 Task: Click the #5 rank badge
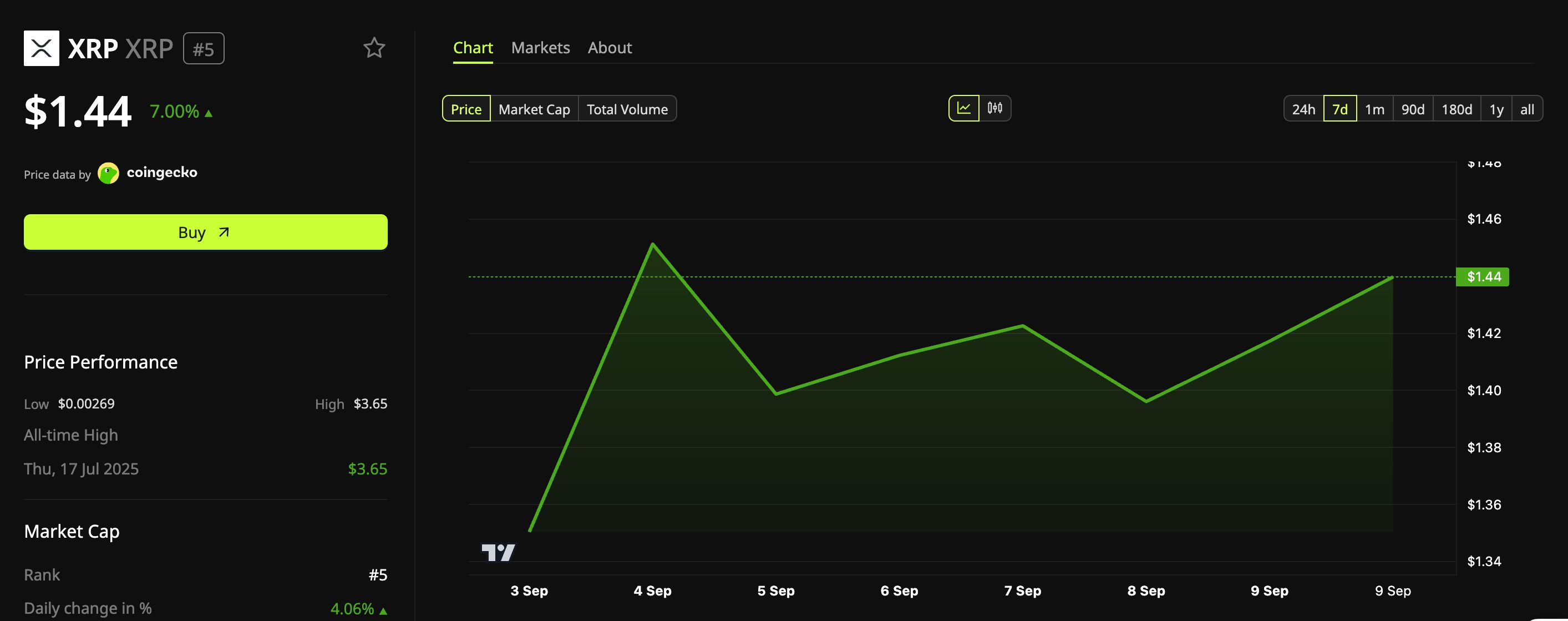pyautogui.click(x=204, y=49)
